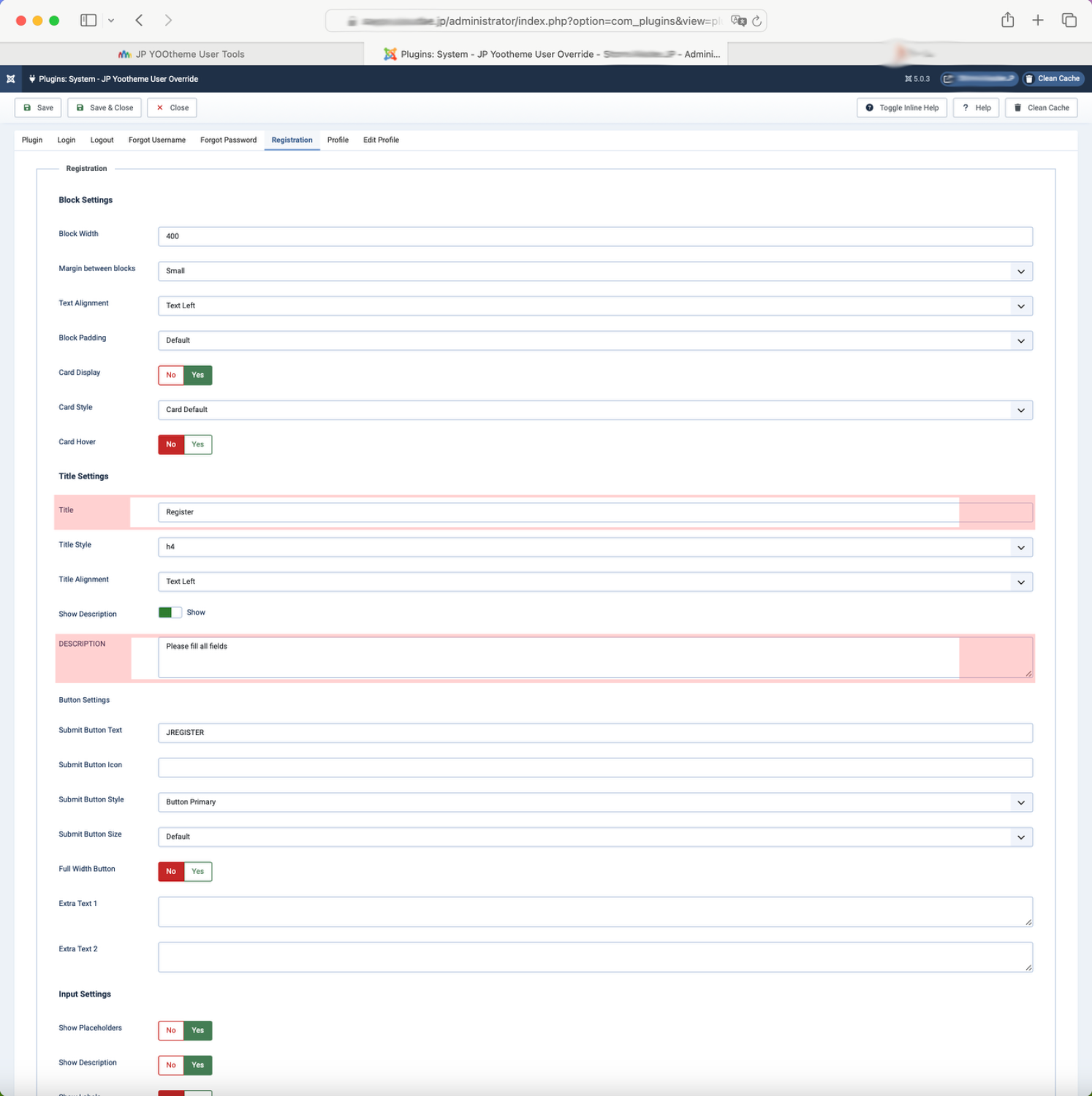Open the Edit Profile tab
The image size is (1092, 1096).
click(381, 140)
